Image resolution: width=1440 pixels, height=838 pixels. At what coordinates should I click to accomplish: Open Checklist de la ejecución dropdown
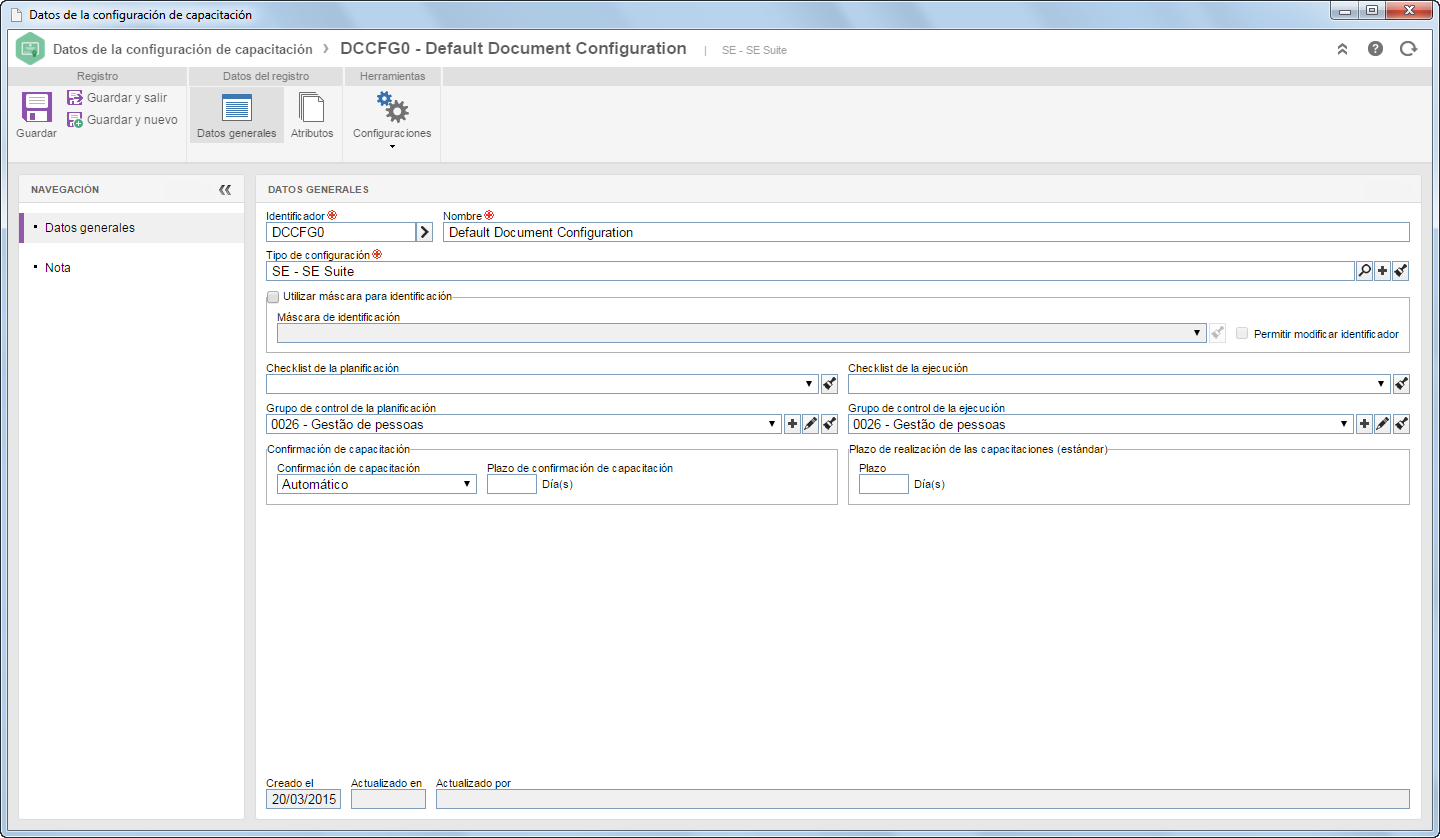coord(1119,384)
